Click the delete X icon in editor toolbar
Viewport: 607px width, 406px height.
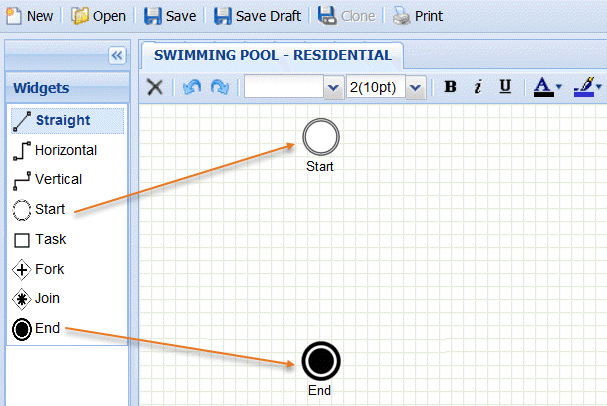click(x=155, y=87)
